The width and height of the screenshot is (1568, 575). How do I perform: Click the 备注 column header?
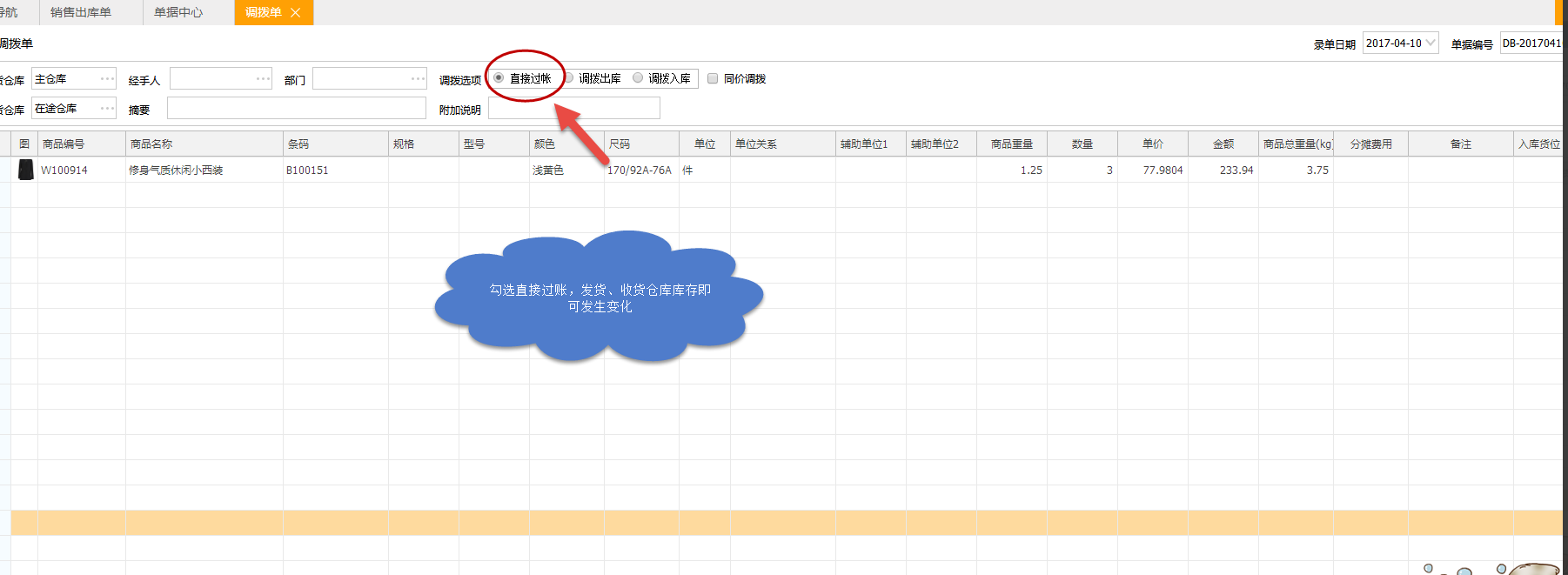pyautogui.click(x=1461, y=144)
